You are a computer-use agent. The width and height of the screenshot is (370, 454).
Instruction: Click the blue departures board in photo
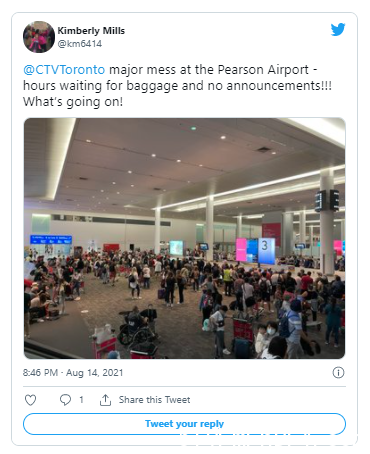pyautogui.click(x=51, y=240)
